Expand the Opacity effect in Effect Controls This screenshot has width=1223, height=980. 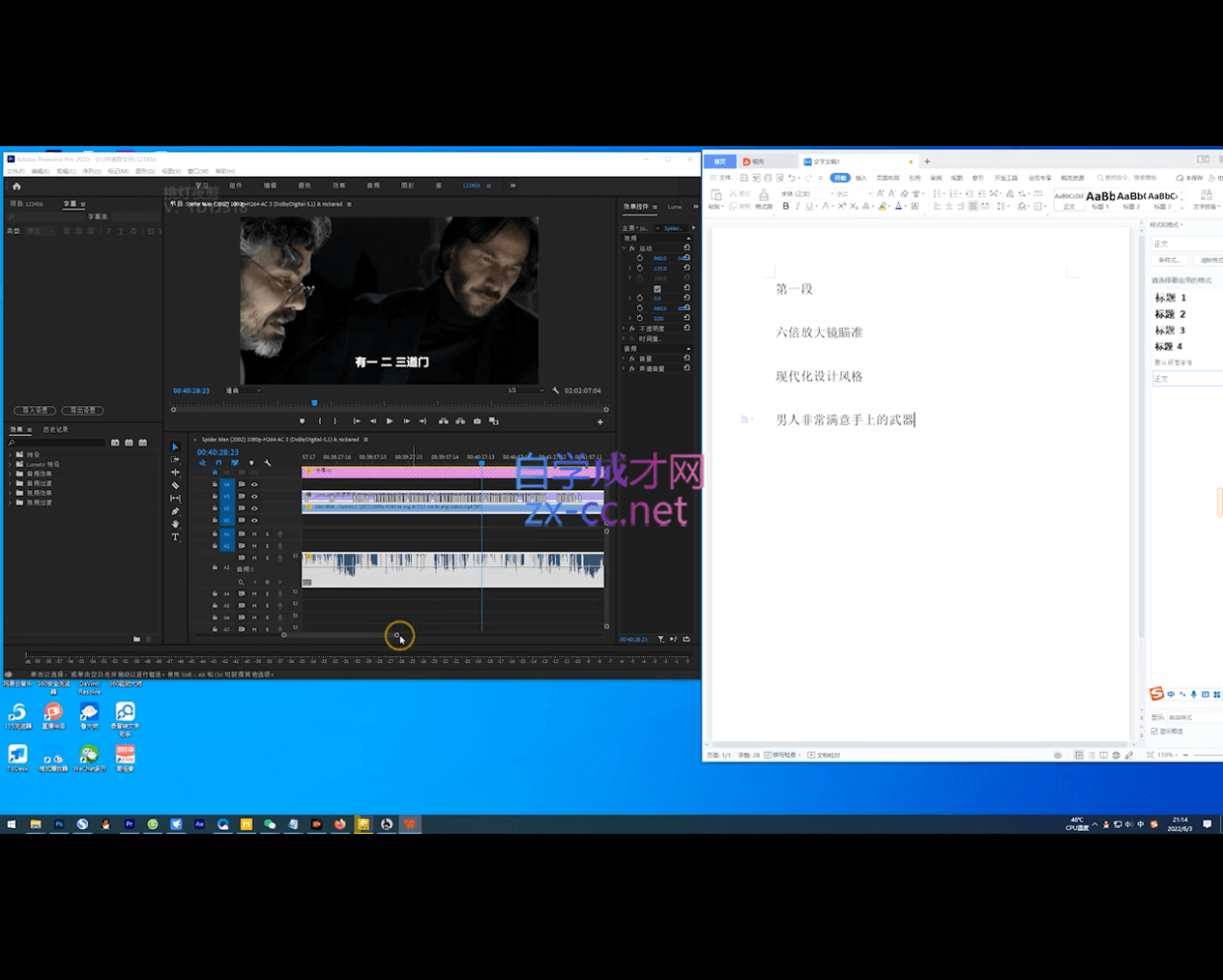pyautogui.click(x=624, y=329)
